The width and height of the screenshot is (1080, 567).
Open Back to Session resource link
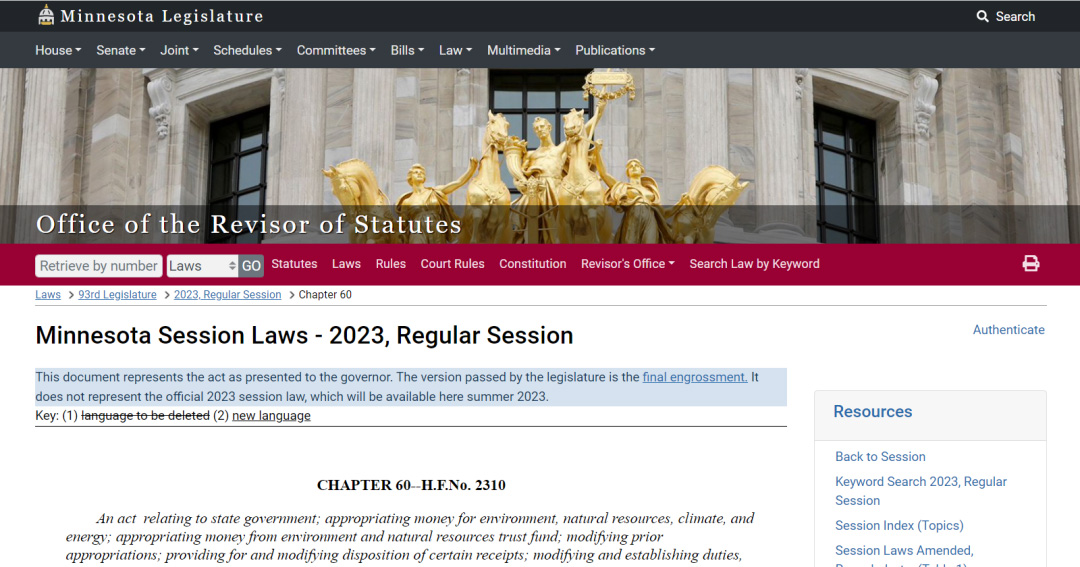pyautogui.click(x=880, y=457)
